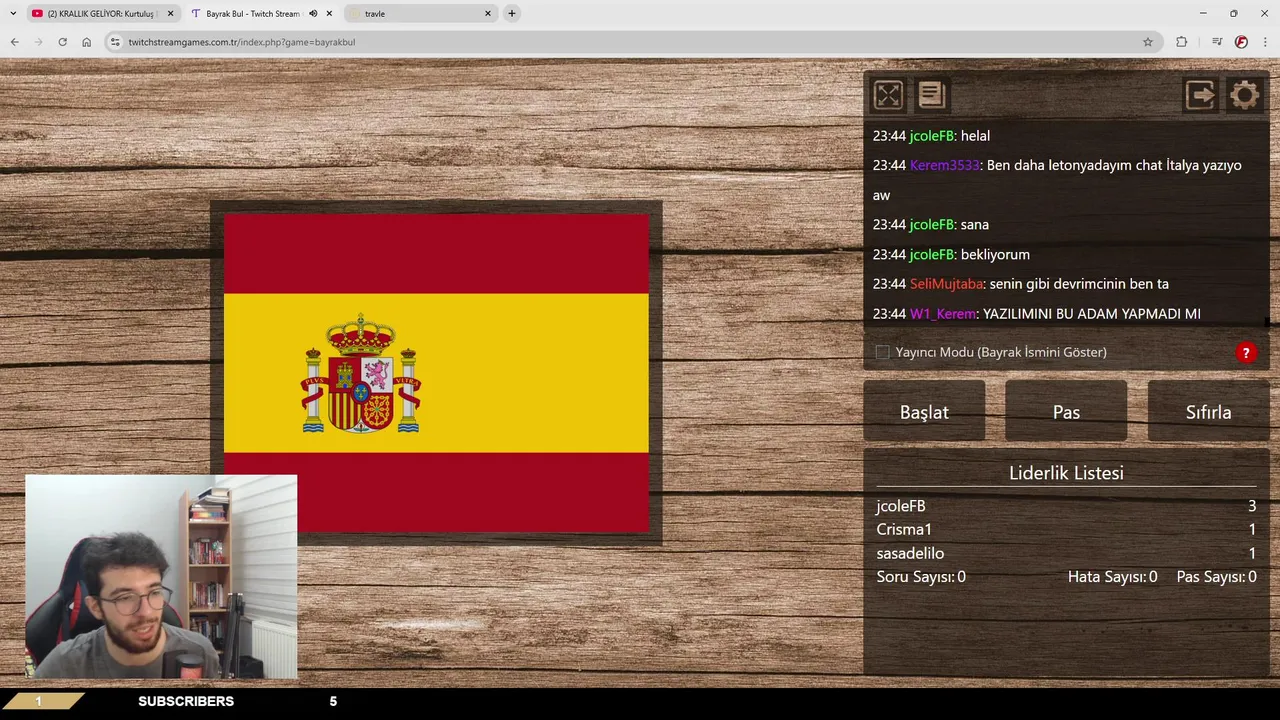Click the Sıfırla button

(1208, 411)
